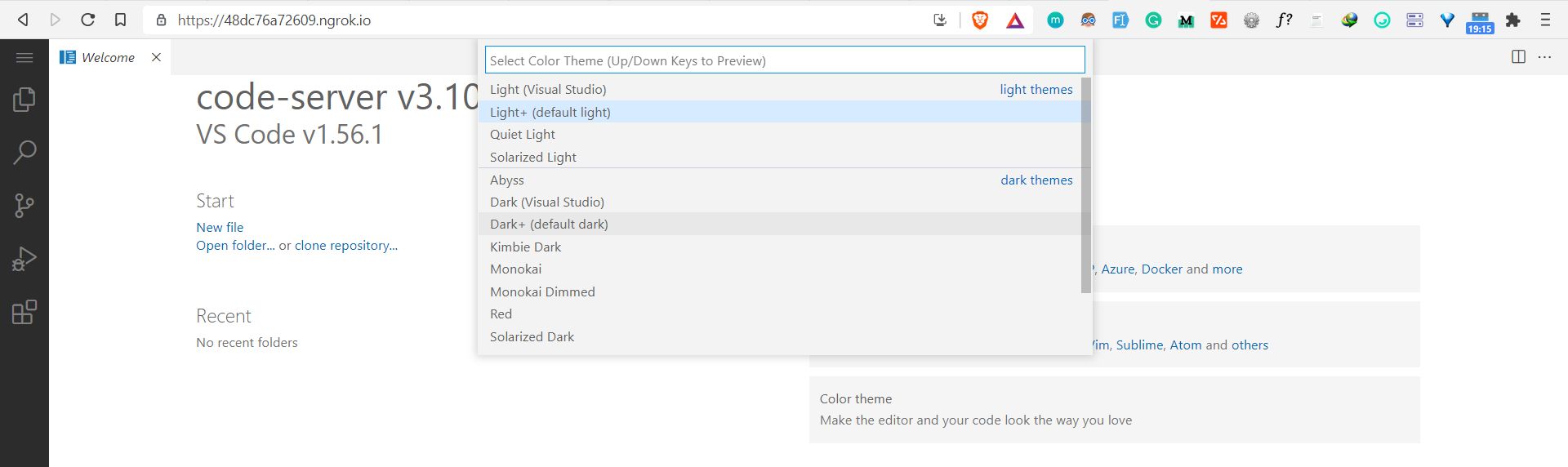Select Dark+ (default dark) theme
The image size is (1568, 467).
(x=549, y=224)
